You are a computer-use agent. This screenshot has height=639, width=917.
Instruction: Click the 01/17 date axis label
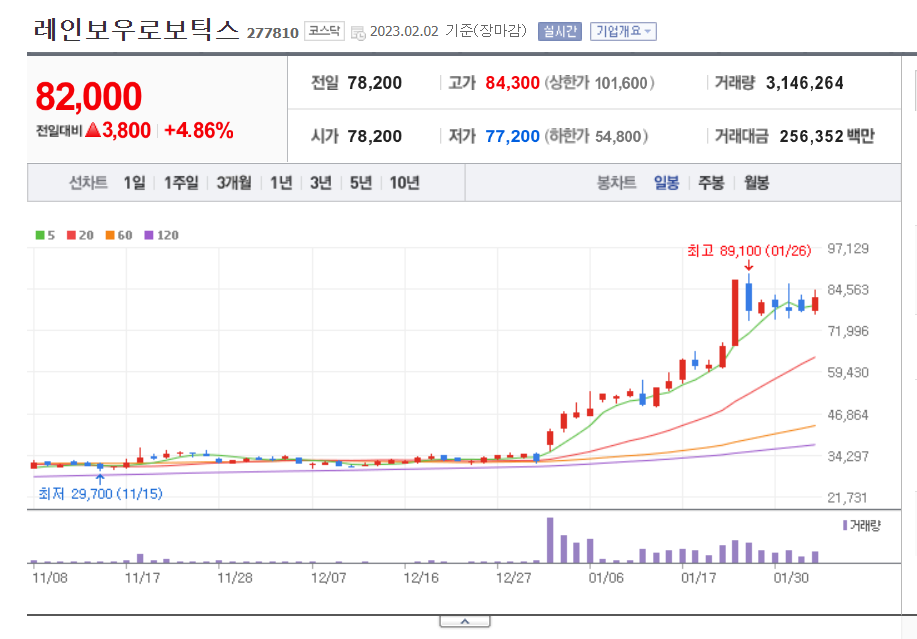click(x=698, y=578)
